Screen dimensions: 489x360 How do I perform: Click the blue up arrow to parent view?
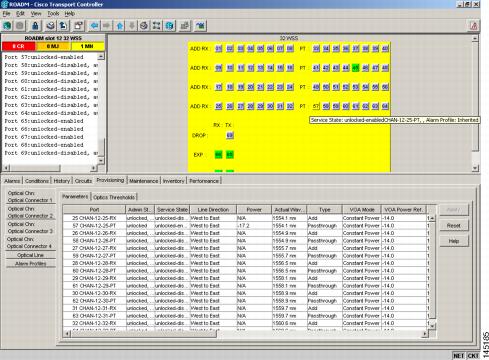[x=120, y=26]
